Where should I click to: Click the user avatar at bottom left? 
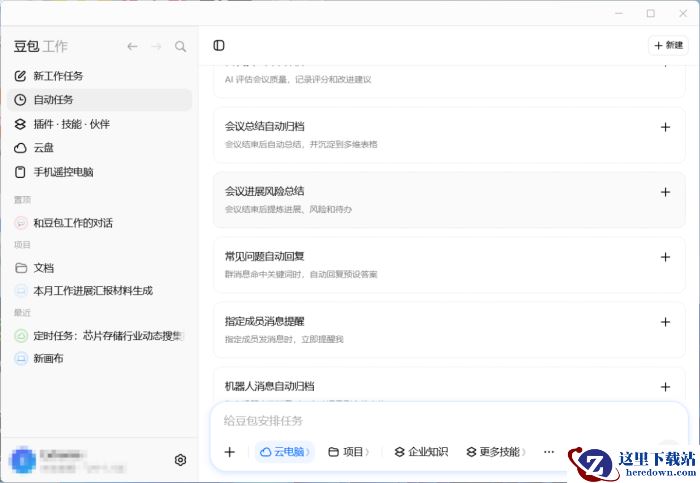click(23, 460)
